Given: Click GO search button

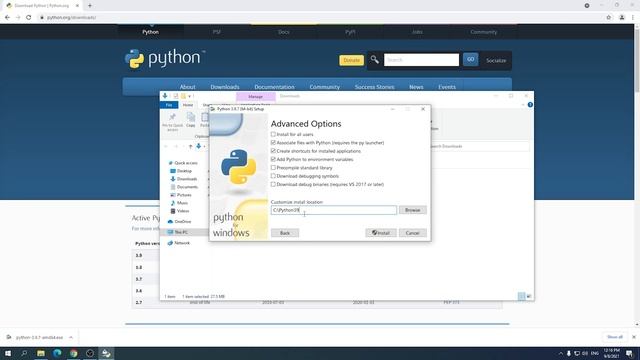Looking at the screenshot, I should [x=471, y=60].
